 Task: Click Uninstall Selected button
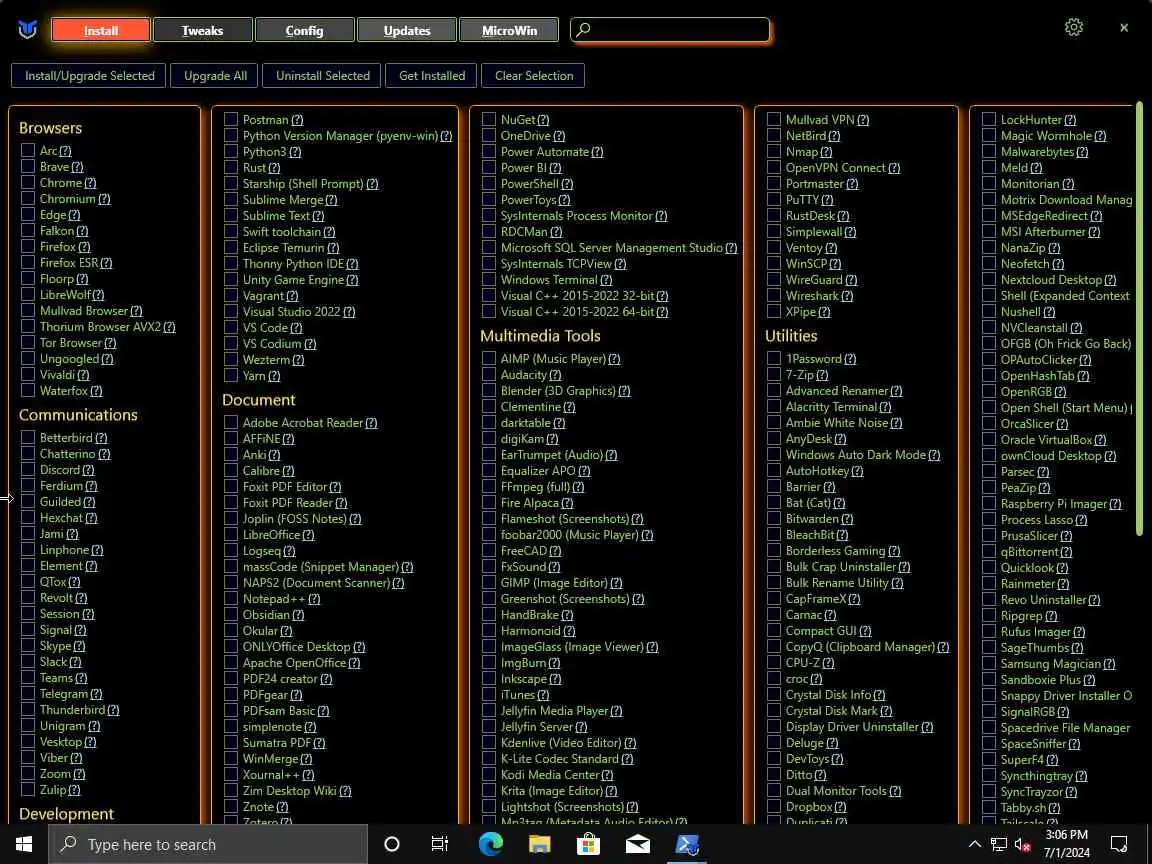coord(323,76)
